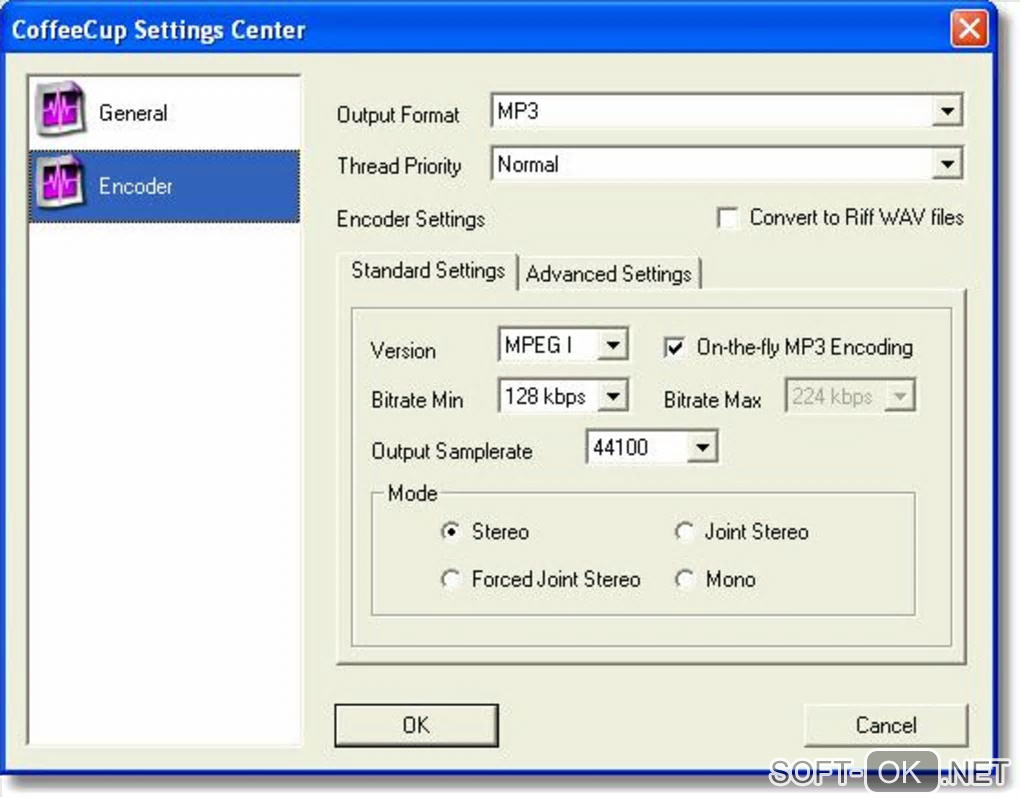Expand the Bitrate Min dropdown arrow
1020x797 pixels.
612,396
